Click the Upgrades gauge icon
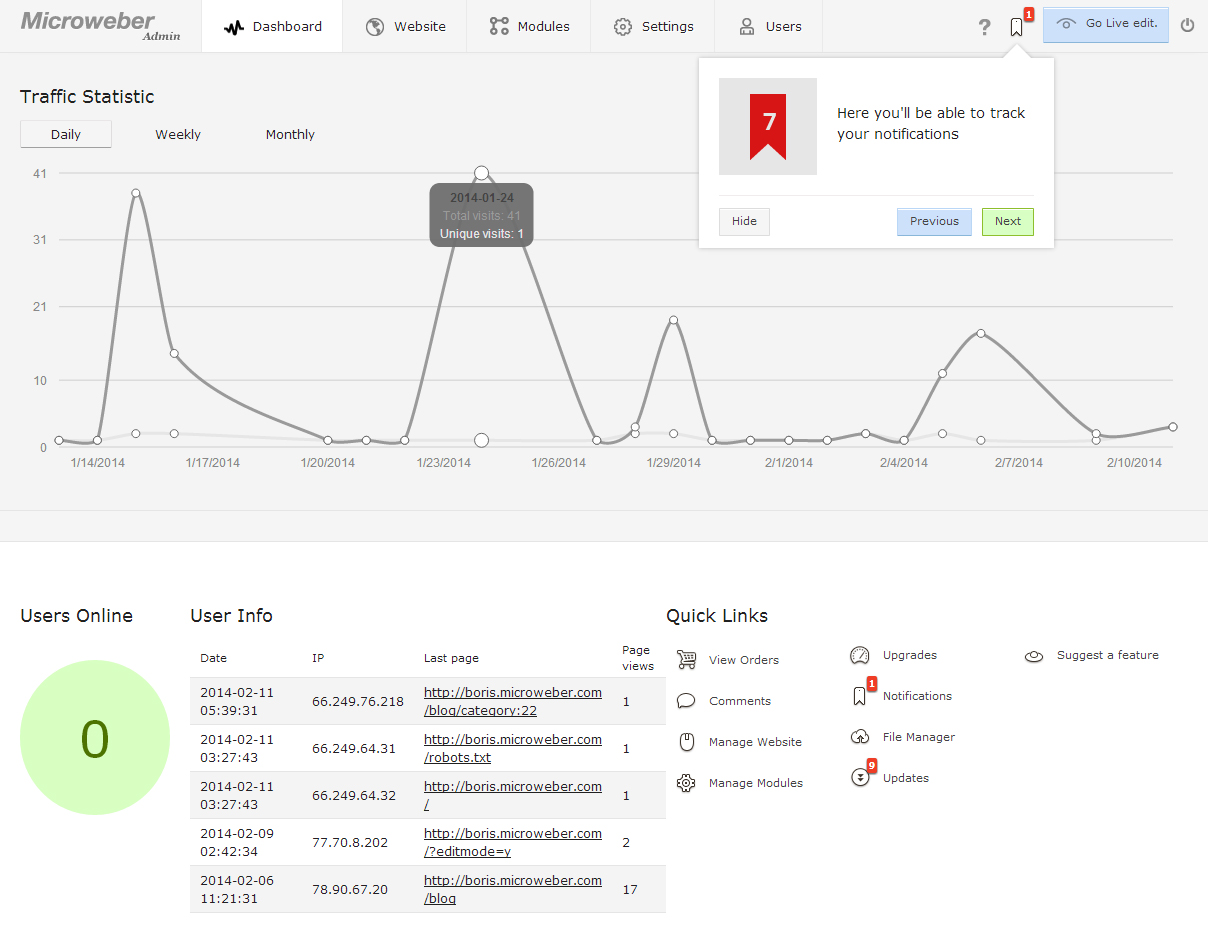Image resolution: width=1208 pixels, height=928 pixels. pyautogui.click(x=860, y=656)
